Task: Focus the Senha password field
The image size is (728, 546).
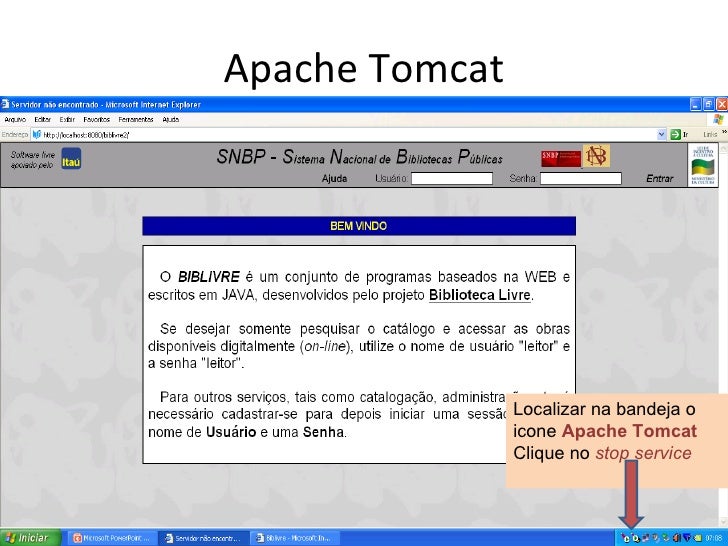Action: click(x=581, y=178)
